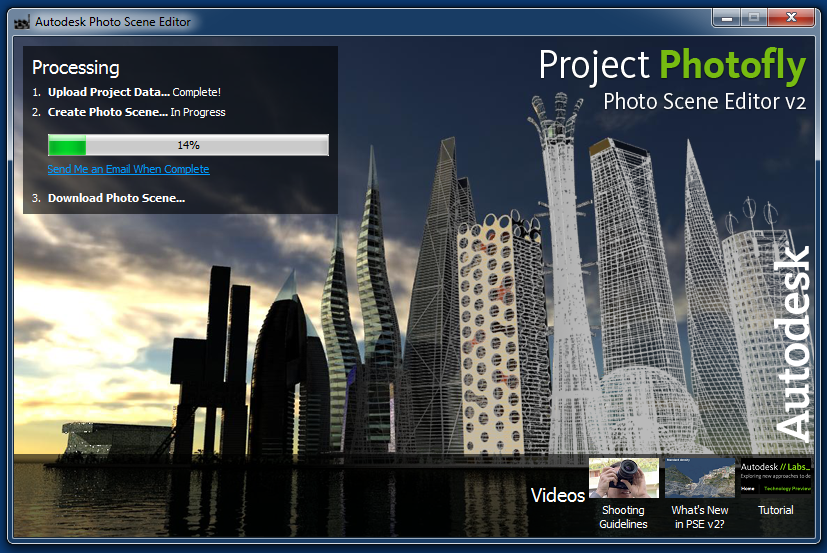Click the 'Videos' label

[x=557, y=495]
